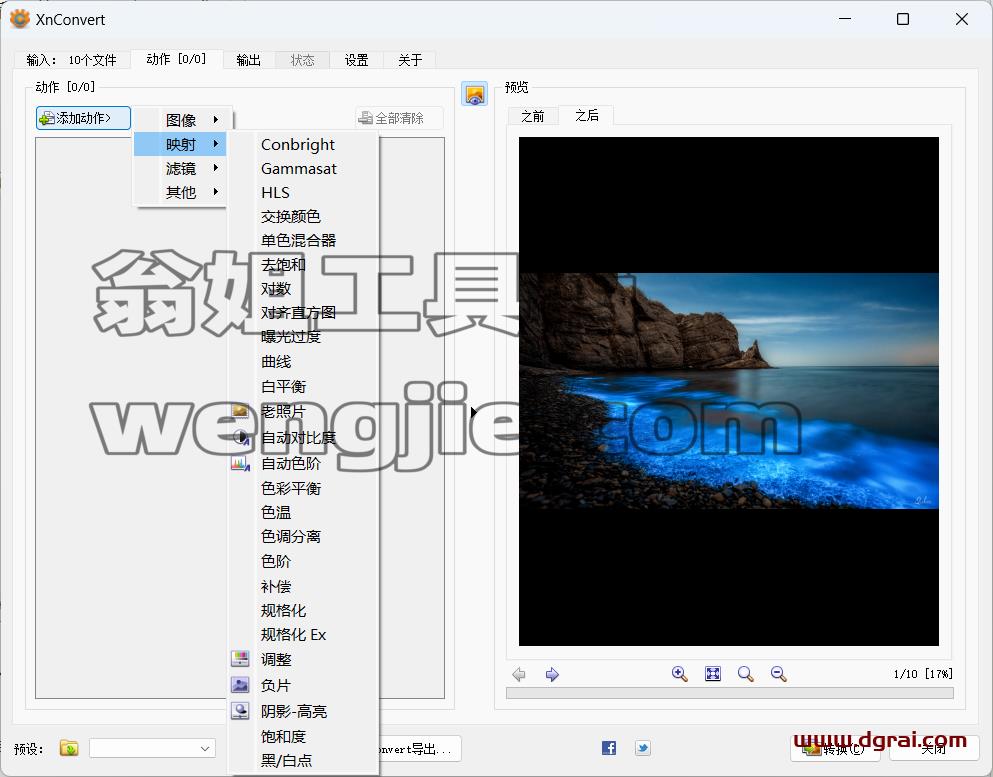The height and width of the screenshot is (777, 993).
Task: Zoom in on the preview
Action: pyautogui.click(x=680, y=674)
